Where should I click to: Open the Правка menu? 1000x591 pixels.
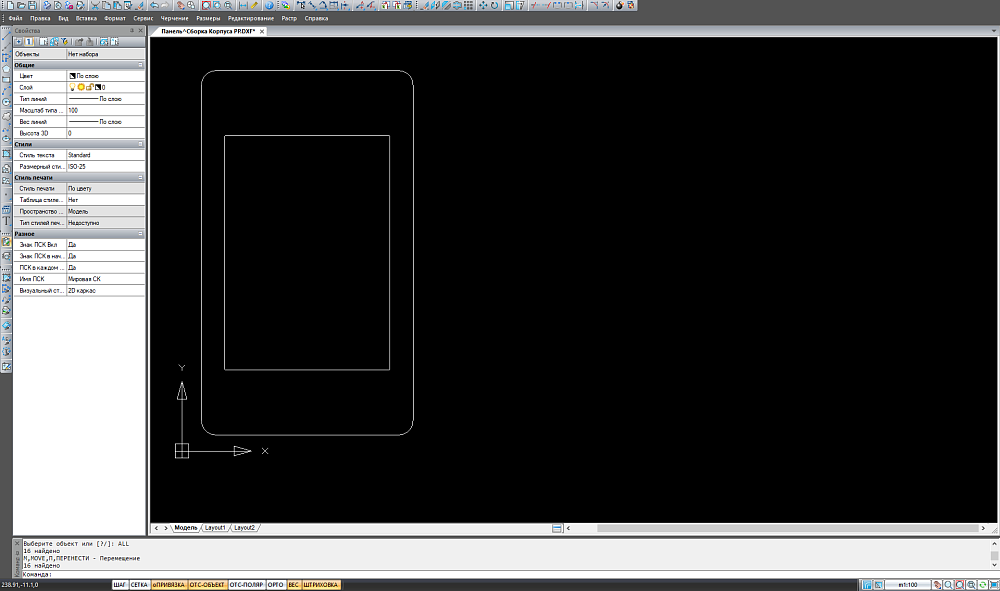click(40, 18)
